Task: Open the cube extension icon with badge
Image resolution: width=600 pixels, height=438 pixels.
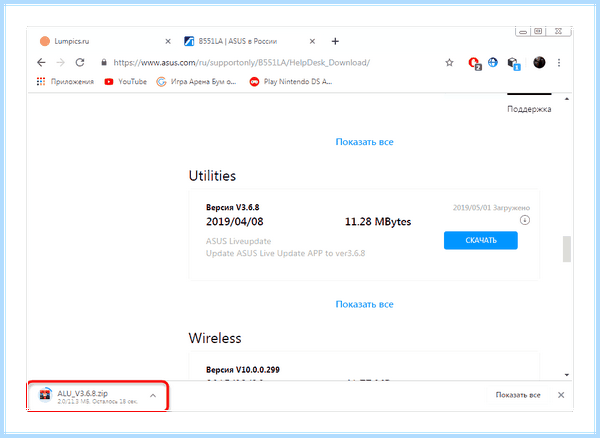Action: [513, 63]
